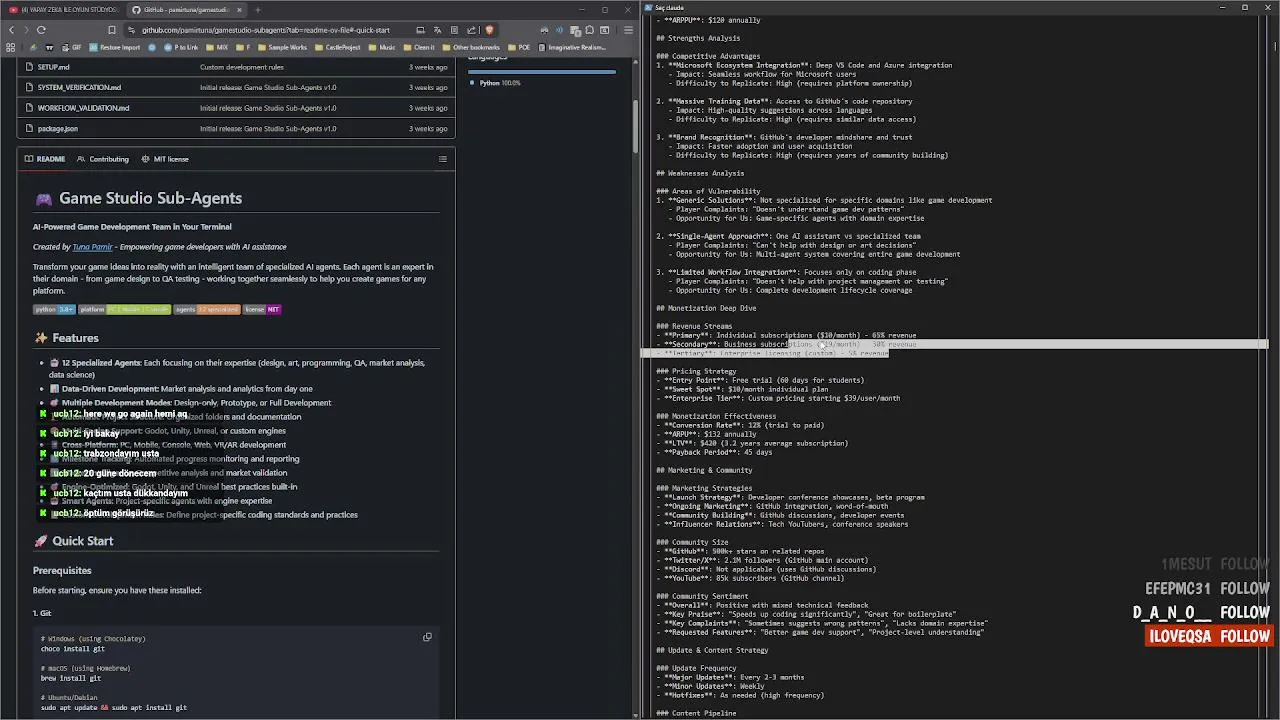Screen dimensions: 1280x720
Task: Expand the POE bookmarks folder
Action: [519, 47]
